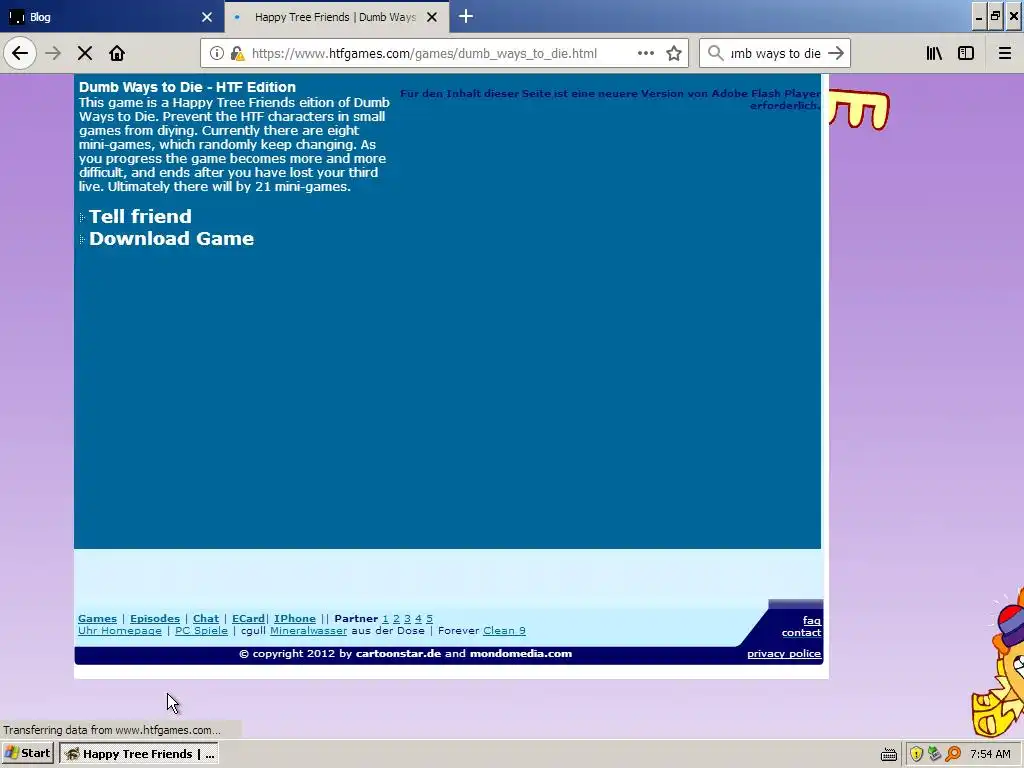1024x768 pixels.
Task: Go to the Episodes footer link
Action: [x=155, y=618]
